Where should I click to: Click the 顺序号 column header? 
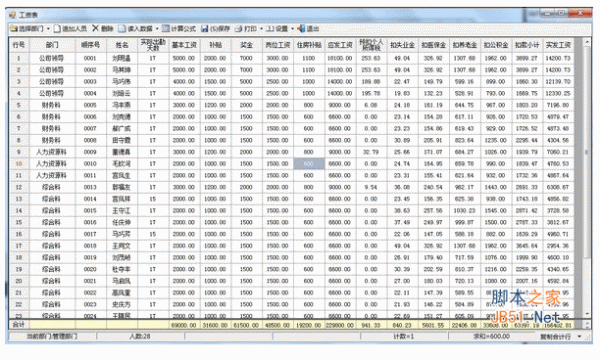coord(90,45)
